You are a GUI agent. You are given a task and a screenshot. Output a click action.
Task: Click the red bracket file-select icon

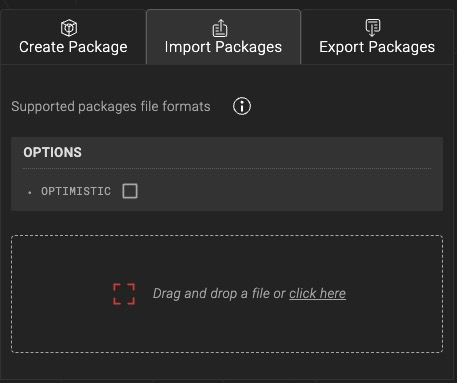tap(124, 294)
